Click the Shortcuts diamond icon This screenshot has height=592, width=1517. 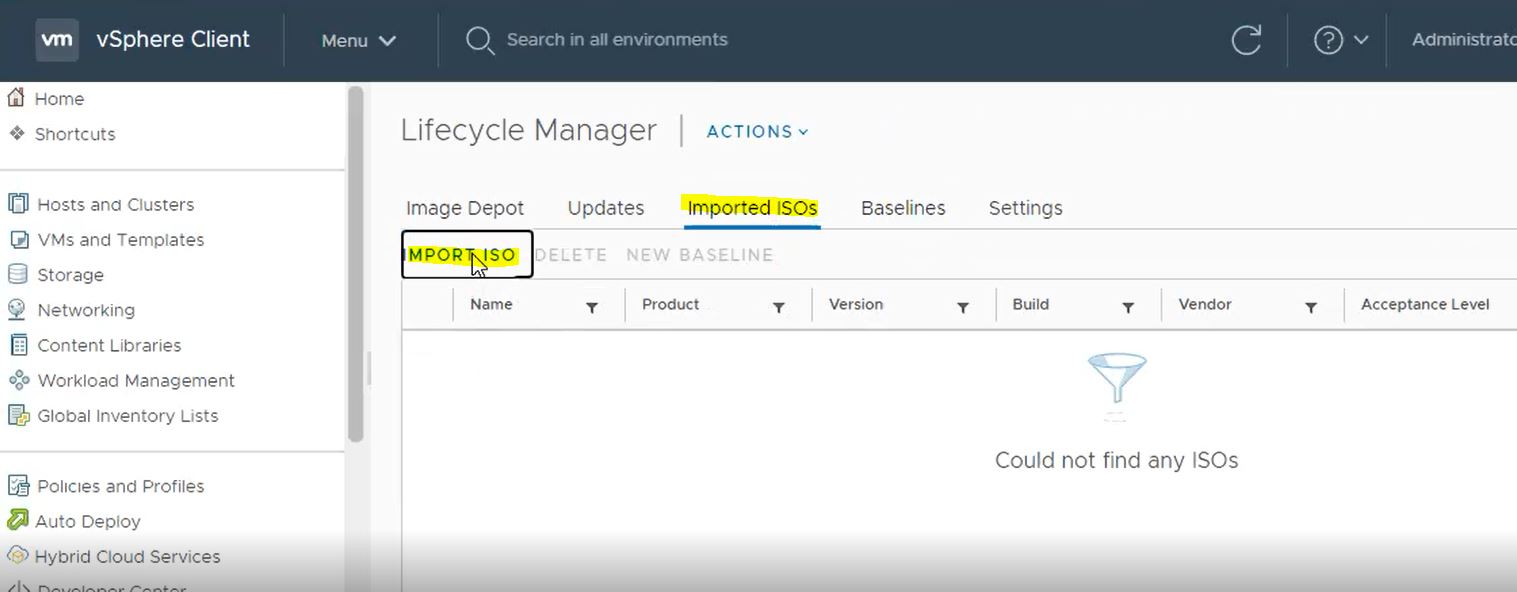[16, 133]
